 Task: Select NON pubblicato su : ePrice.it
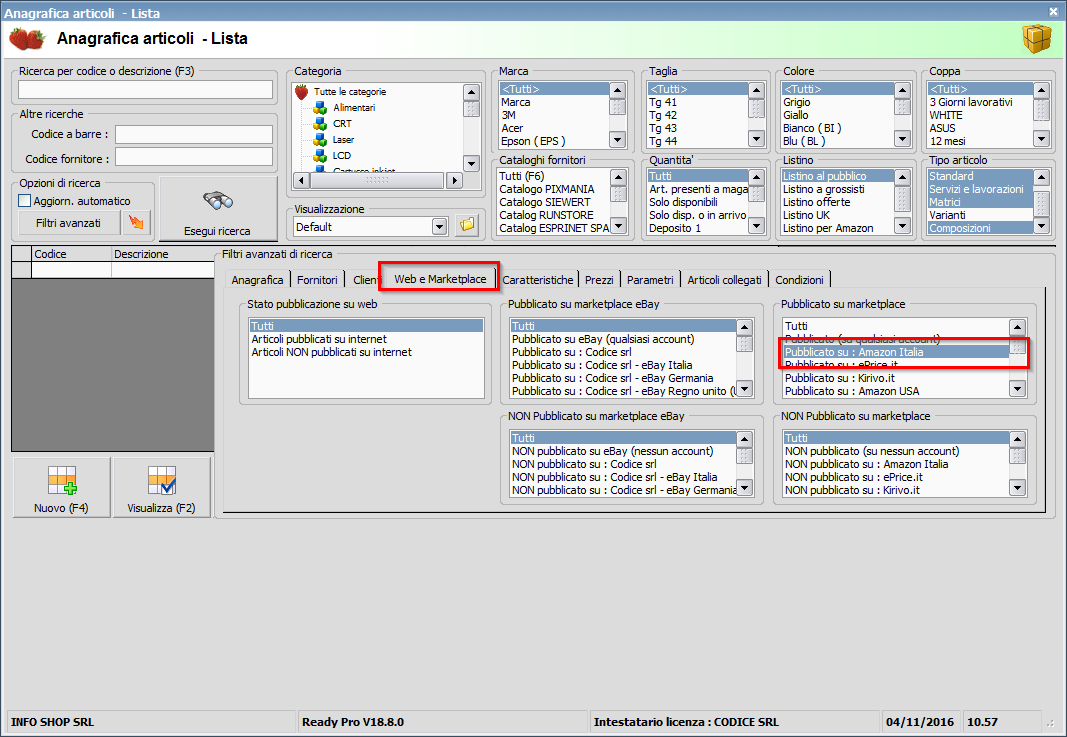pos(896,477)
